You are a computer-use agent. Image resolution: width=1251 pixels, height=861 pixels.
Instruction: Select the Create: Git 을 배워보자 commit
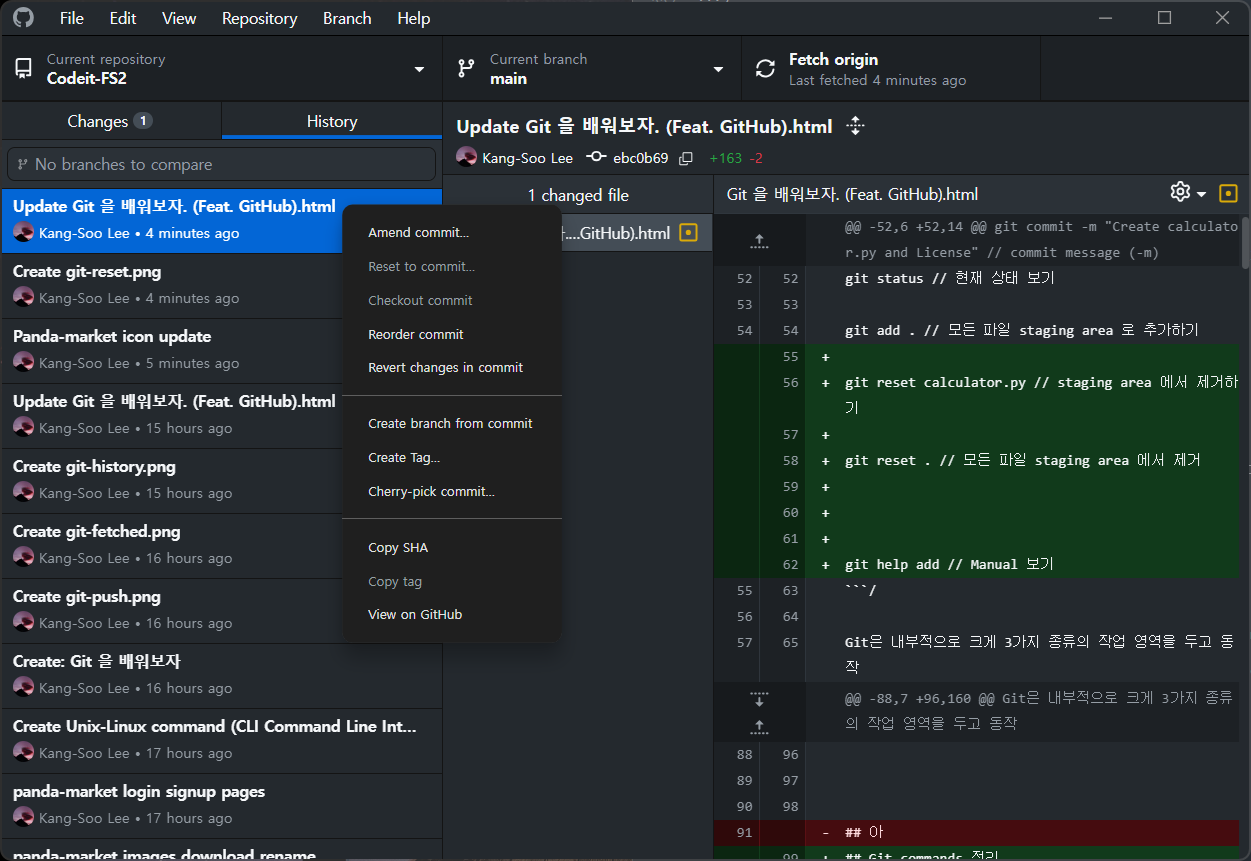pos(221,676)
